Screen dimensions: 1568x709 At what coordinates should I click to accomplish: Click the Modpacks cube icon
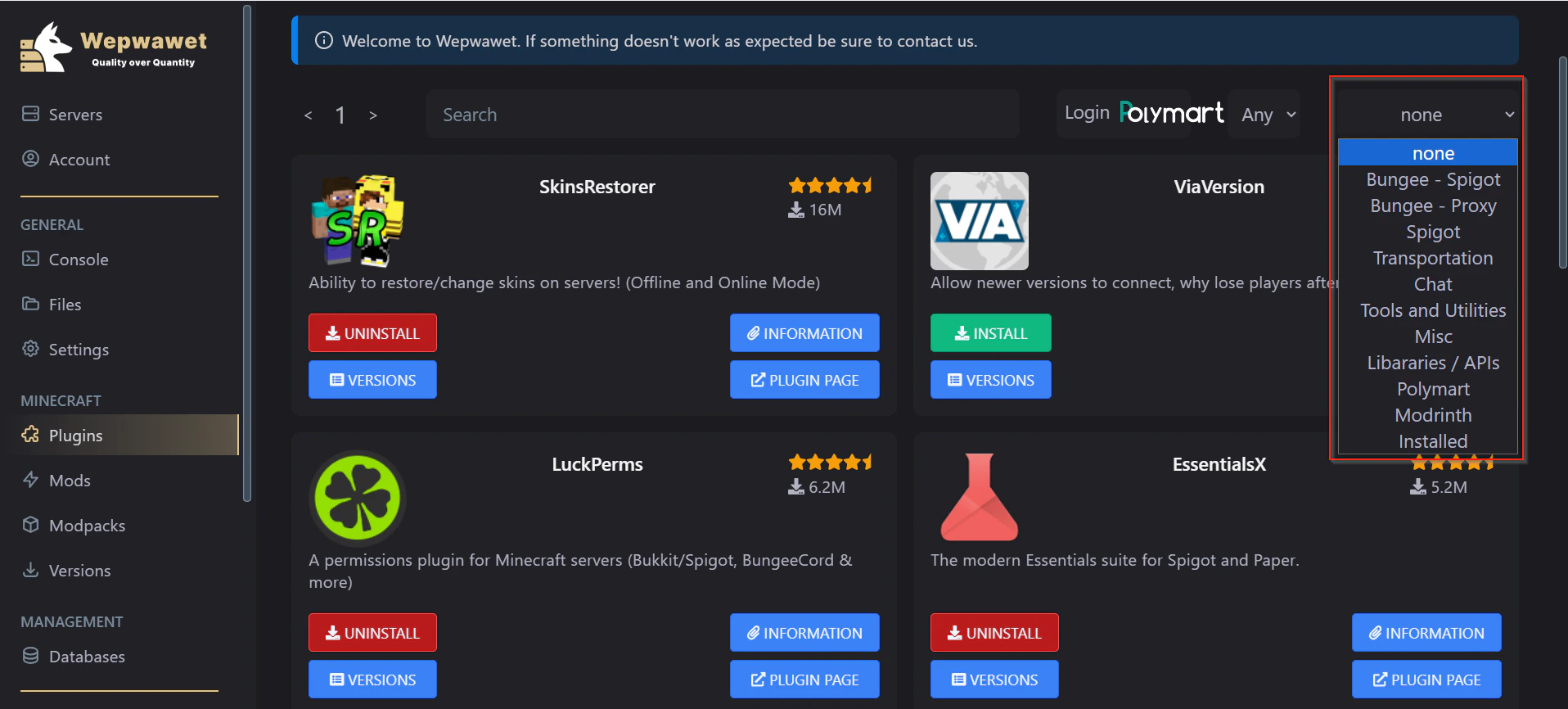point(30,525)
